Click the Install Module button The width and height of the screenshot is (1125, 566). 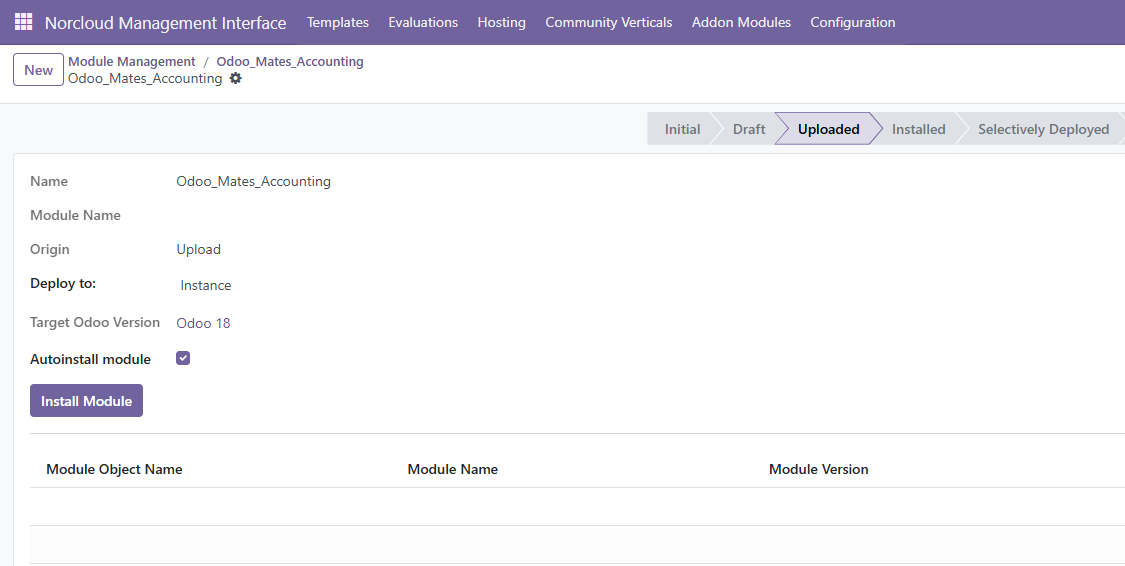coord(86,400)
